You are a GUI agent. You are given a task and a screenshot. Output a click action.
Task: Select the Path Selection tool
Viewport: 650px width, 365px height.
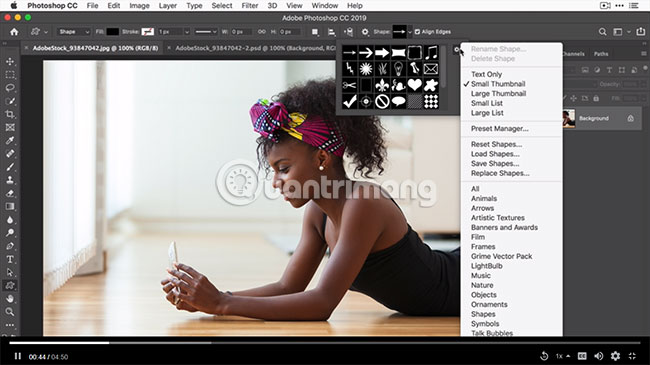pos(10,272)
